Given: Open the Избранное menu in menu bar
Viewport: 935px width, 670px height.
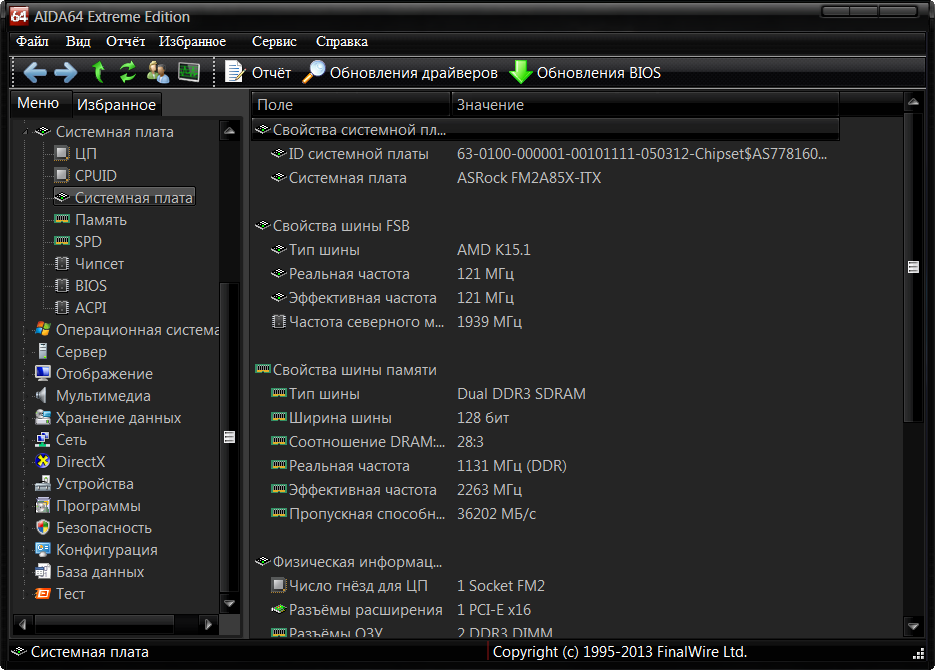Looking at the screenshot, I should 192,41.
